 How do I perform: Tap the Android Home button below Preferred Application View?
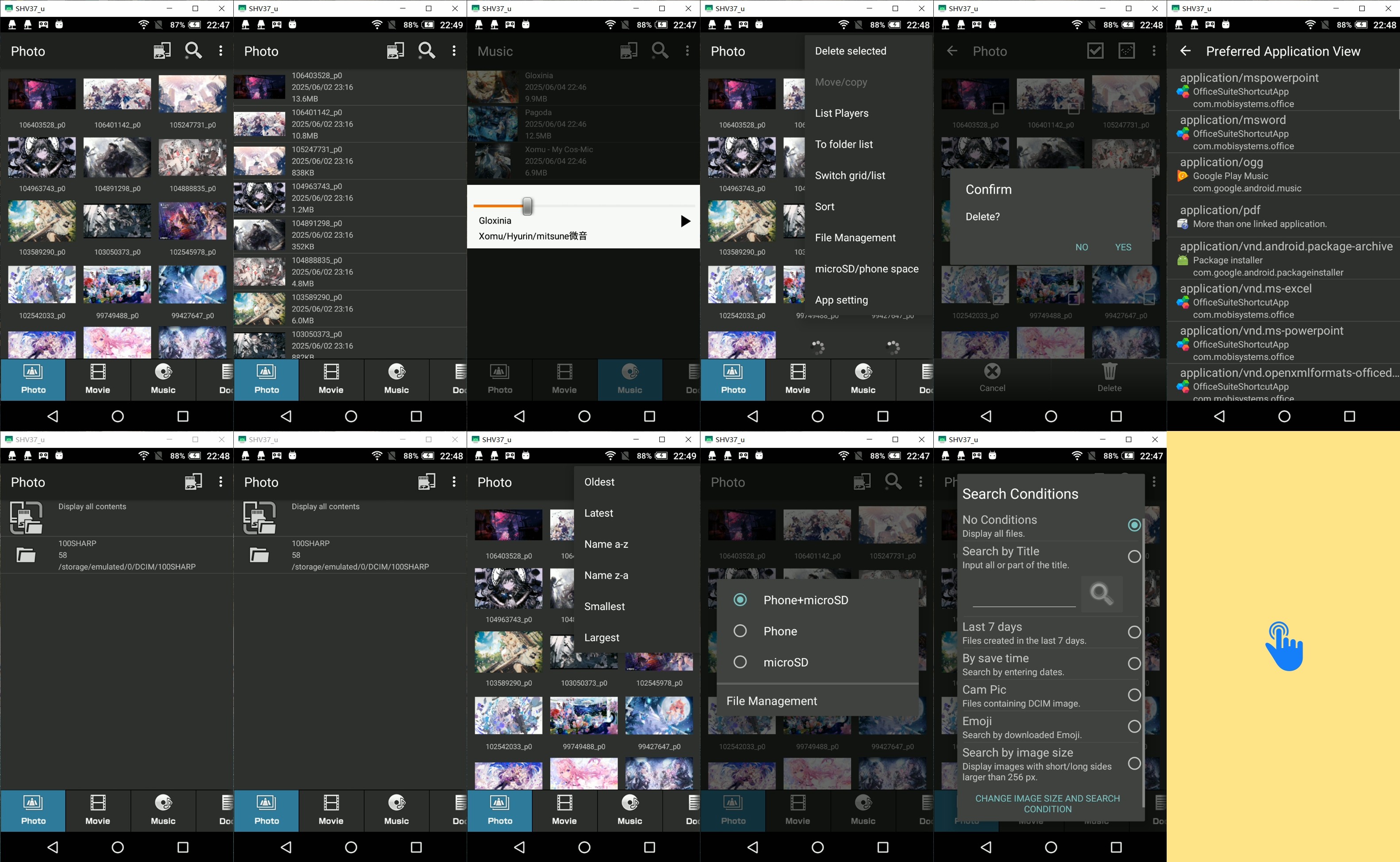tap(1284, 416)
